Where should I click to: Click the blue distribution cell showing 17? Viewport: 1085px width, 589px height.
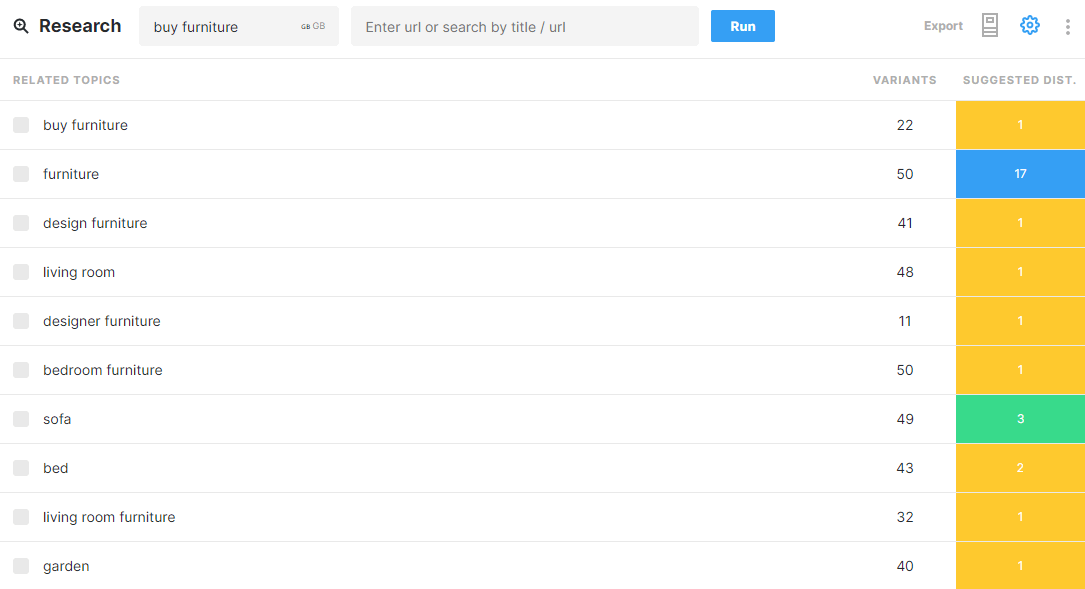point(1020,174)
